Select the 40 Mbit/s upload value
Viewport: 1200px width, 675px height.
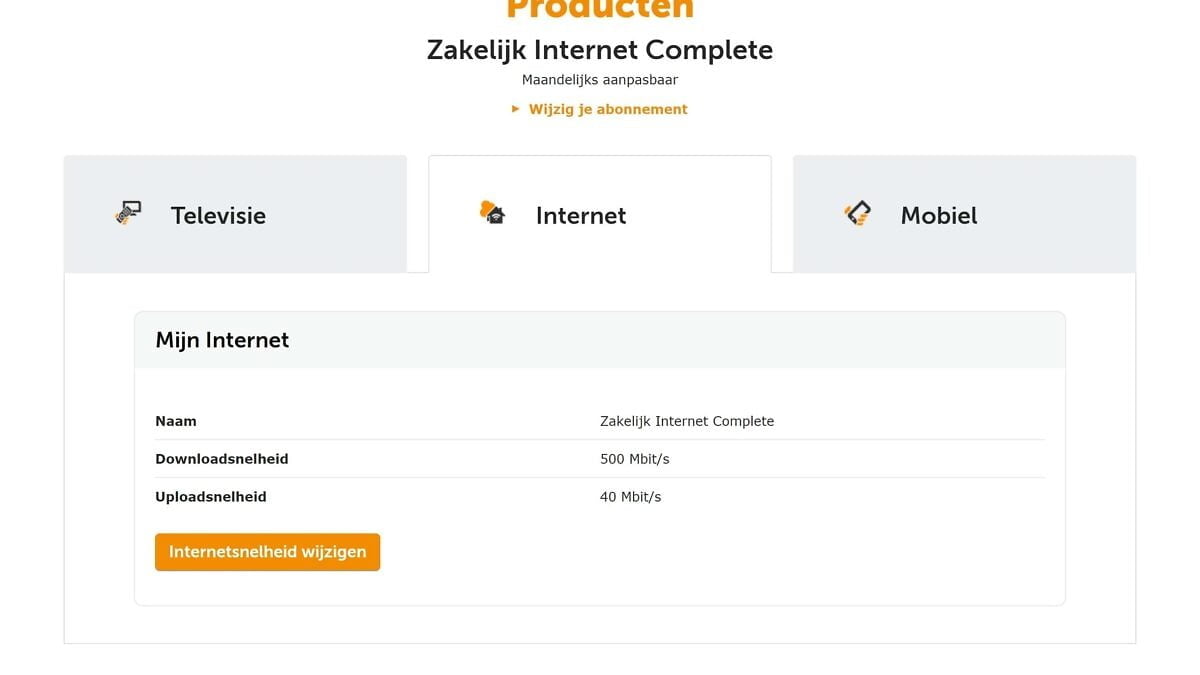pyautogui.click(x=631, y=497)
